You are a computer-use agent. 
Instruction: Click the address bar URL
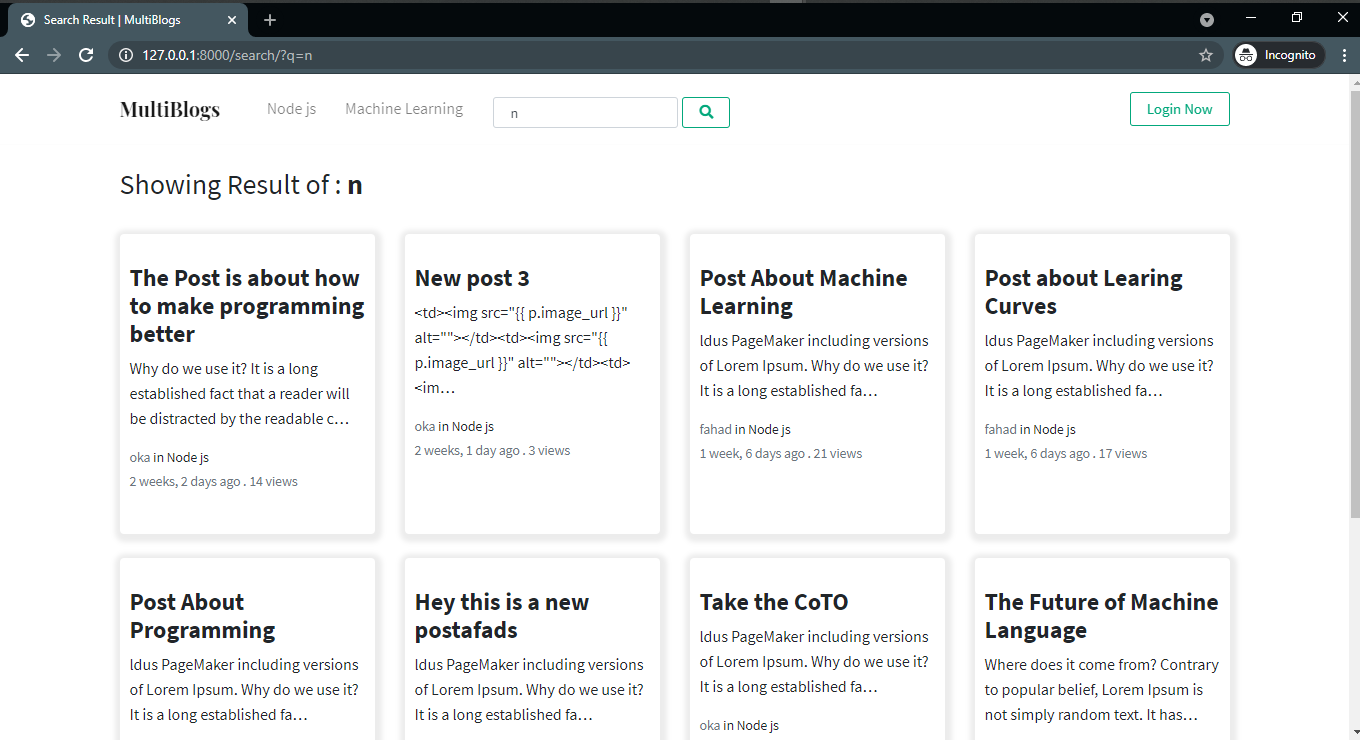(227, 55)
